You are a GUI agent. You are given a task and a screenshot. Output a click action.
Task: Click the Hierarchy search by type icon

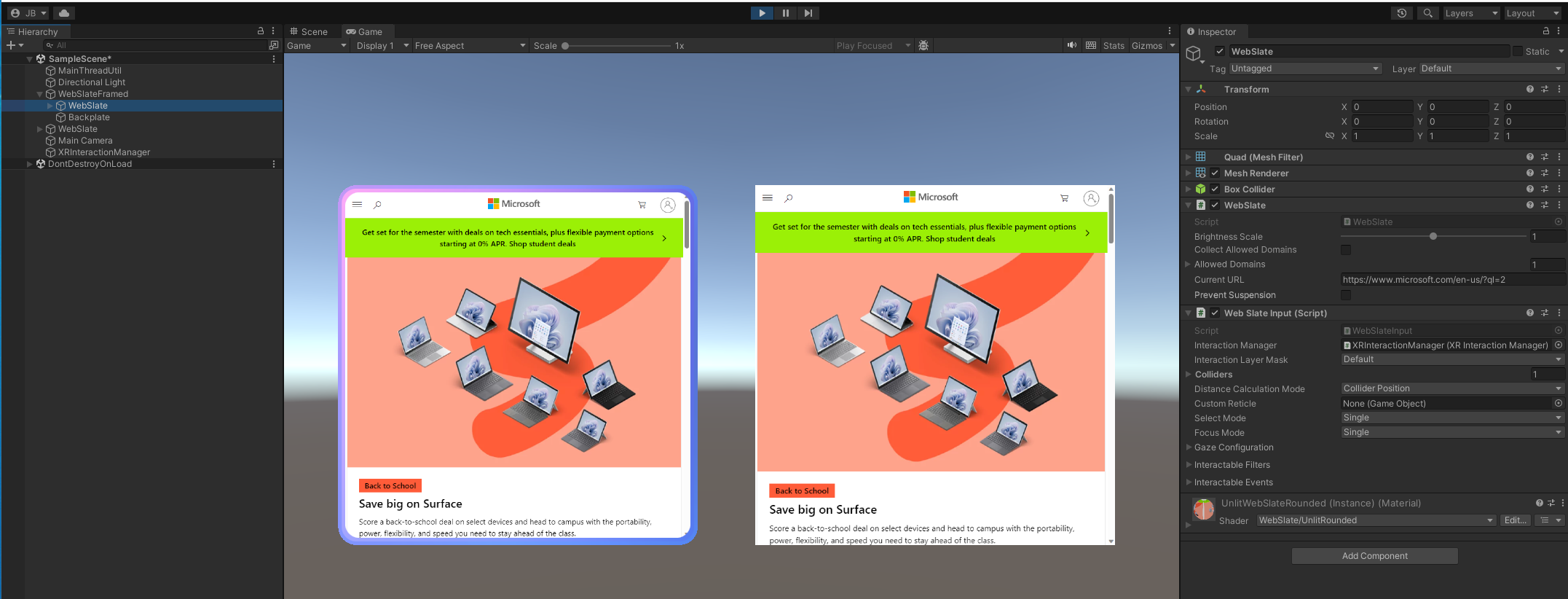click(274, 45)
